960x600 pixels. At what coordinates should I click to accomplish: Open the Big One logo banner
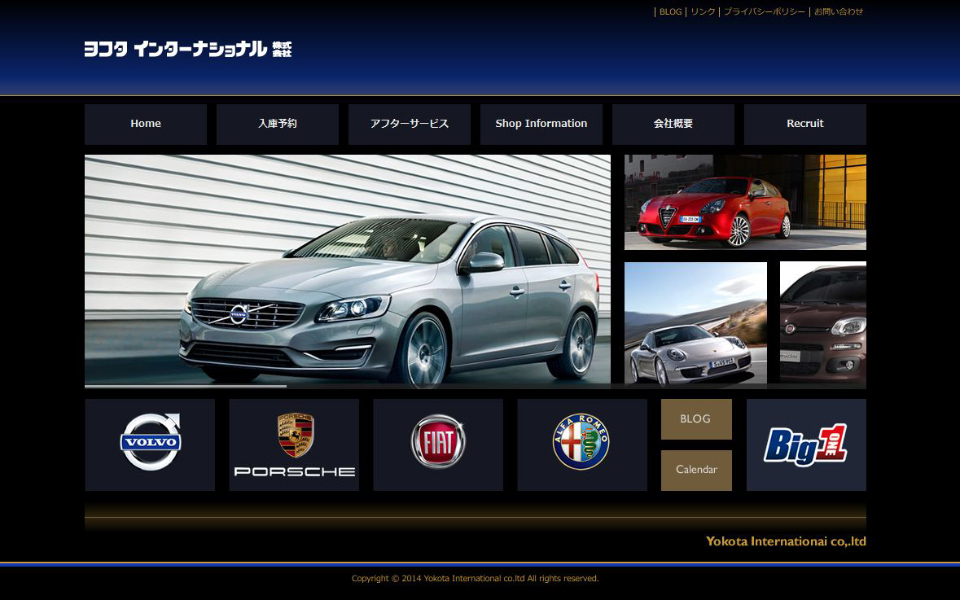point(806,444)
